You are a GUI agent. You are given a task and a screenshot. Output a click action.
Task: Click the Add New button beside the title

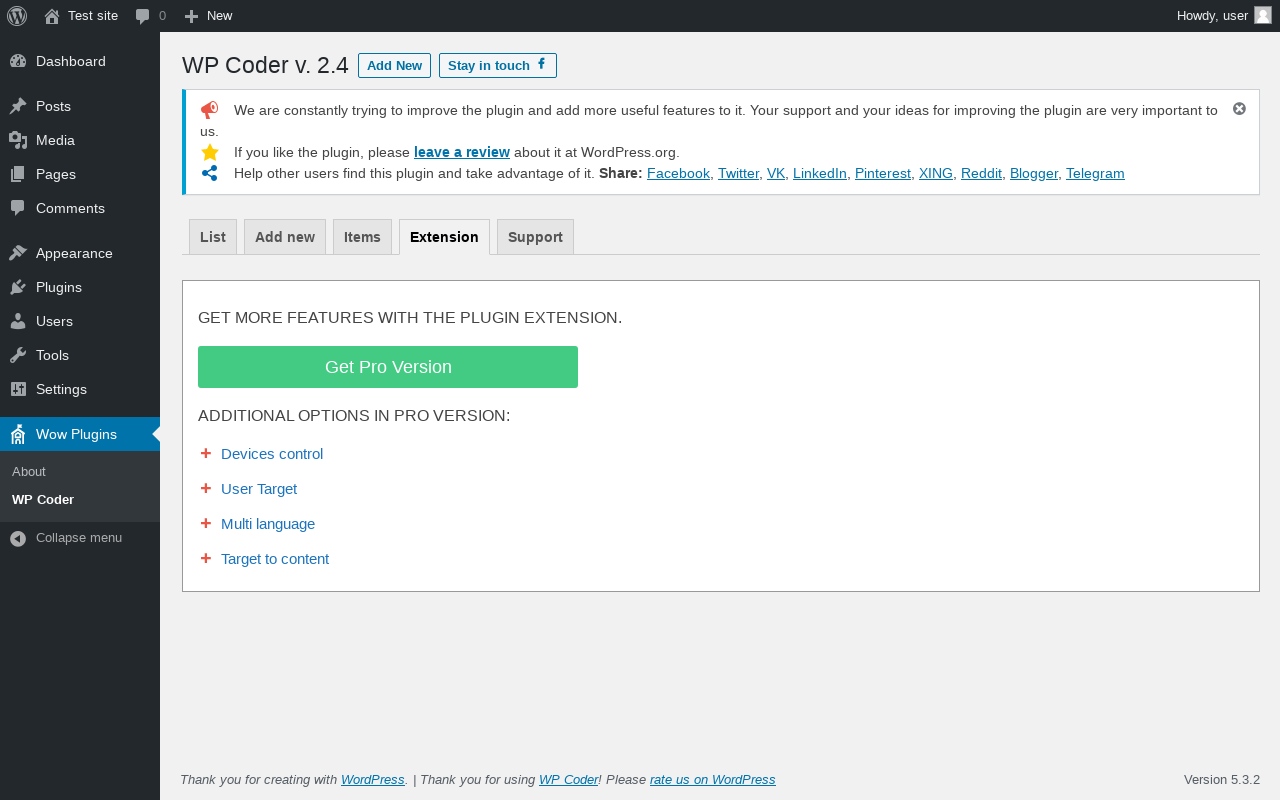click(x=394, y=65)
